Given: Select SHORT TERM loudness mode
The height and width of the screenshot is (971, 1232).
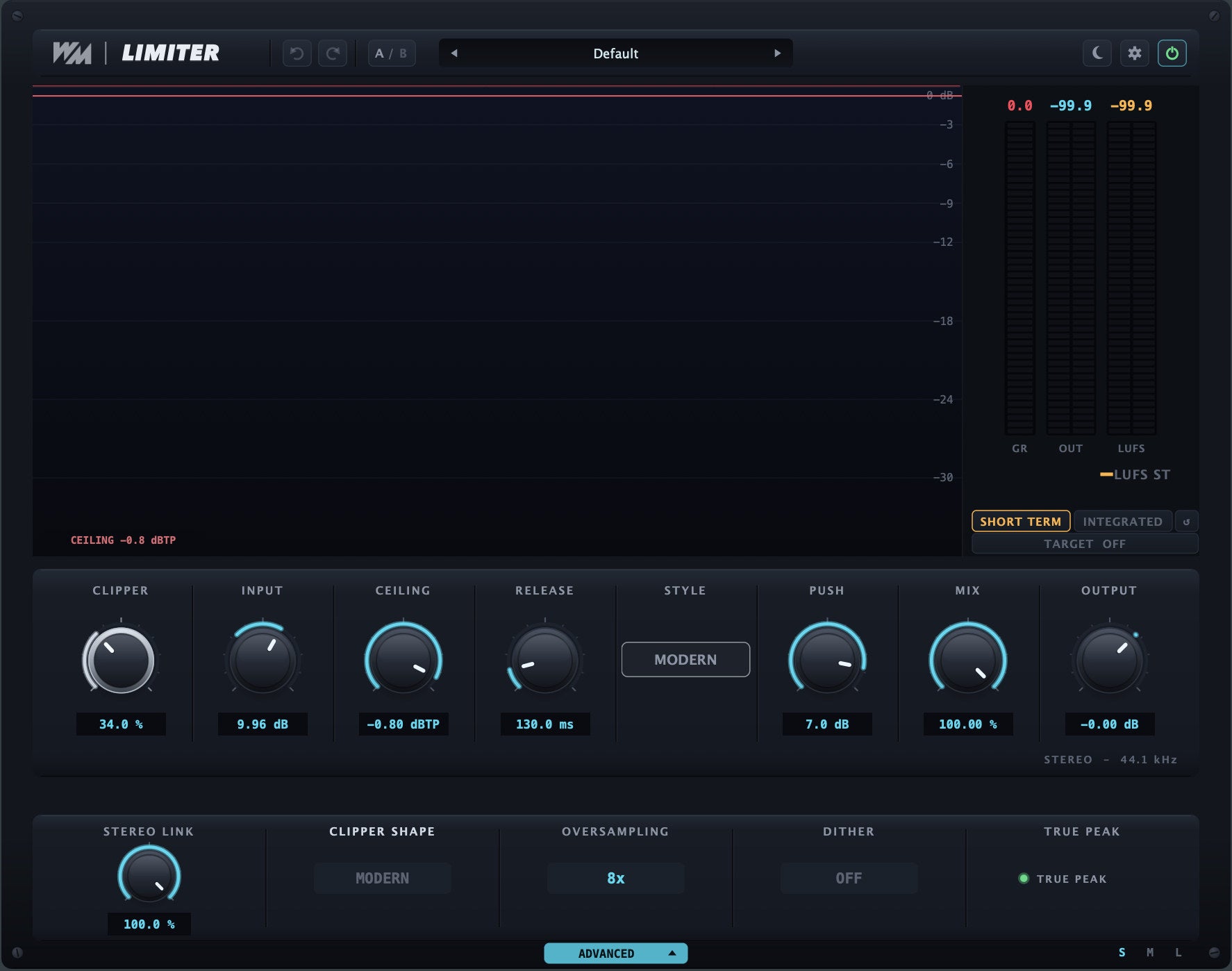Looking at the screenshot, I should (1020, 522).
